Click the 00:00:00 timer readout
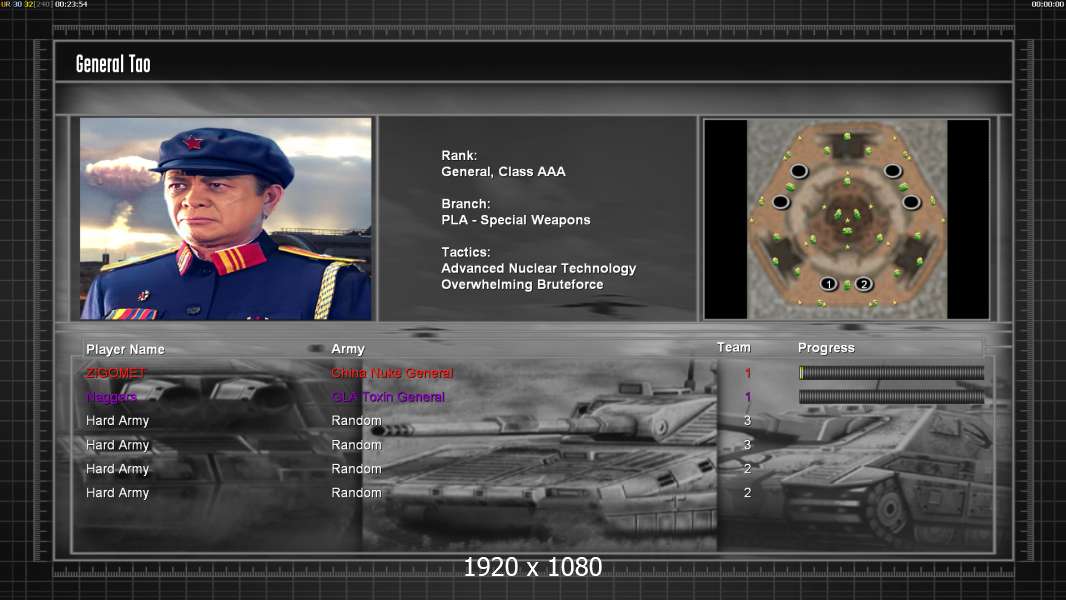This screenshot has height=600, width=1066. (1047, 4)
